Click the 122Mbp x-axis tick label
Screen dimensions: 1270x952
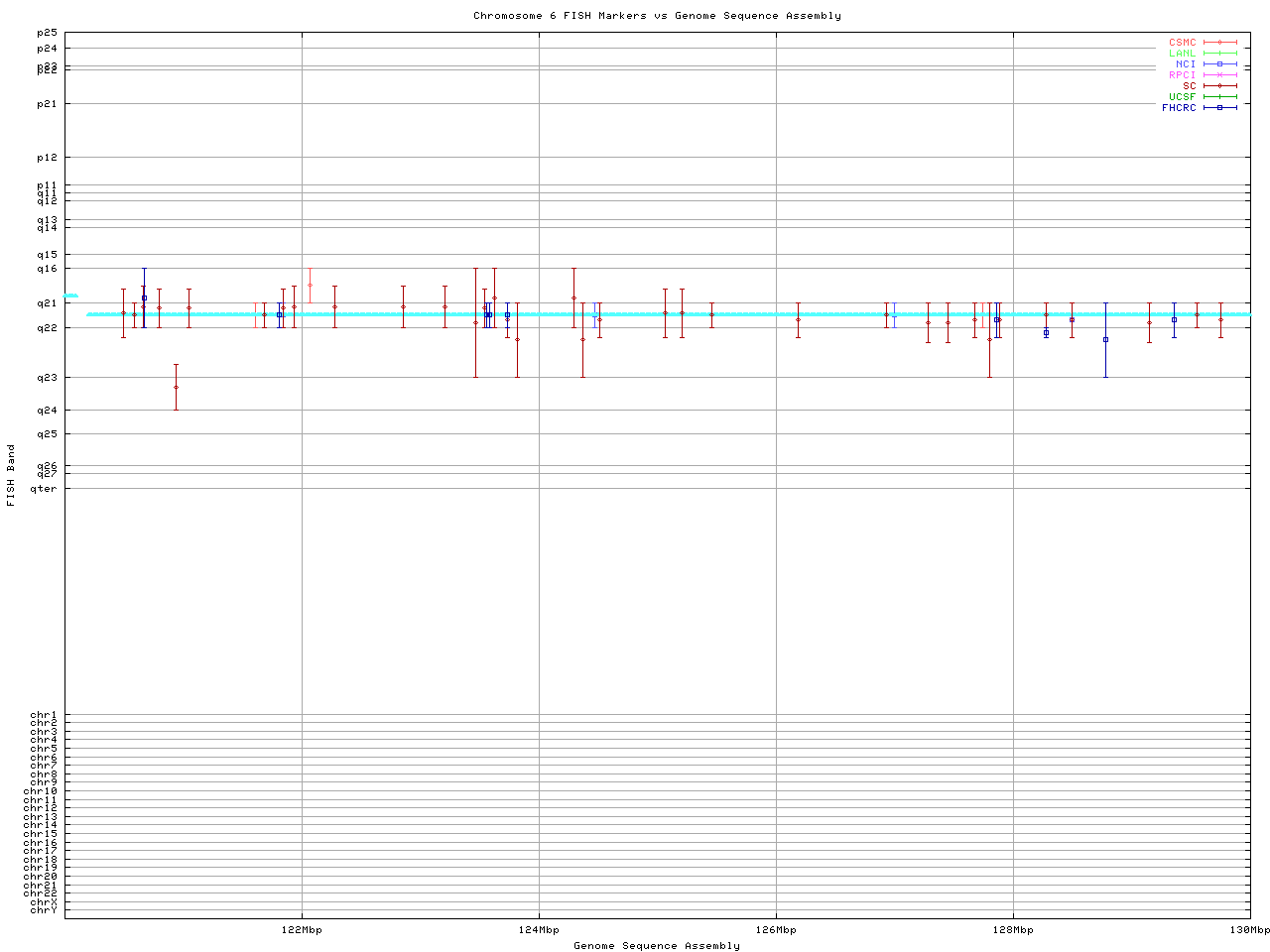tap(302, 930)
